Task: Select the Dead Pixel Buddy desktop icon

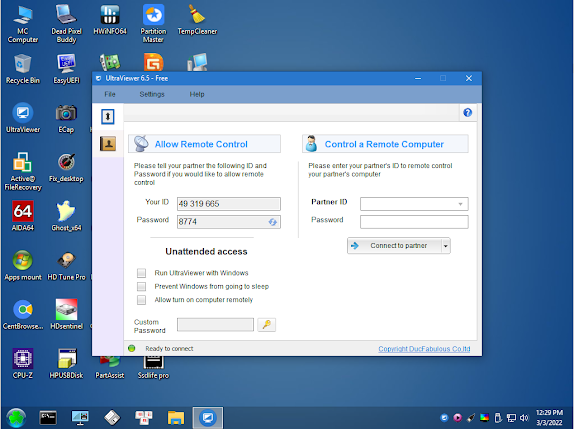Action: pos(66,24)
